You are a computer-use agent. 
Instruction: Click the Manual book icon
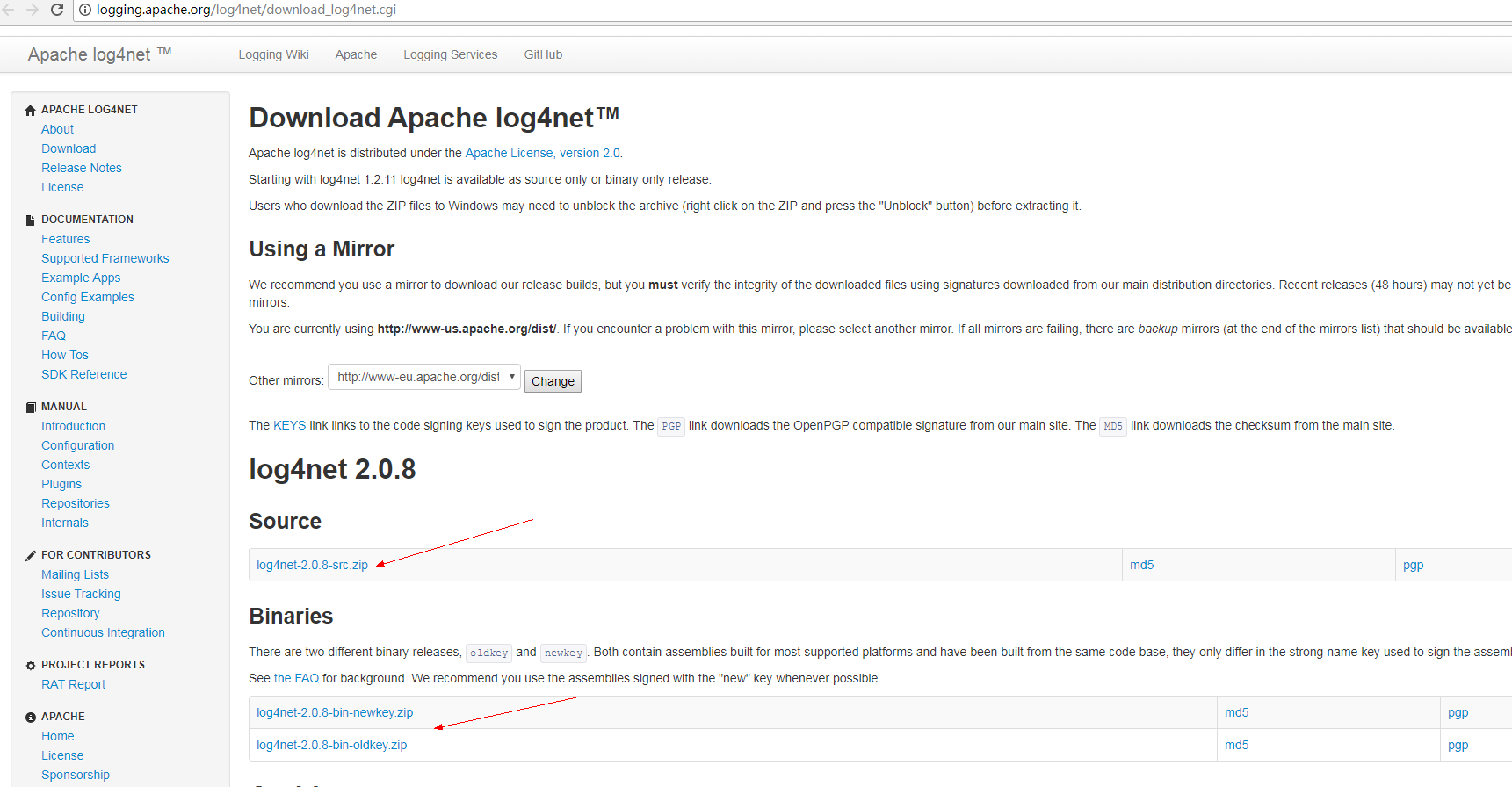pos(31,407)
